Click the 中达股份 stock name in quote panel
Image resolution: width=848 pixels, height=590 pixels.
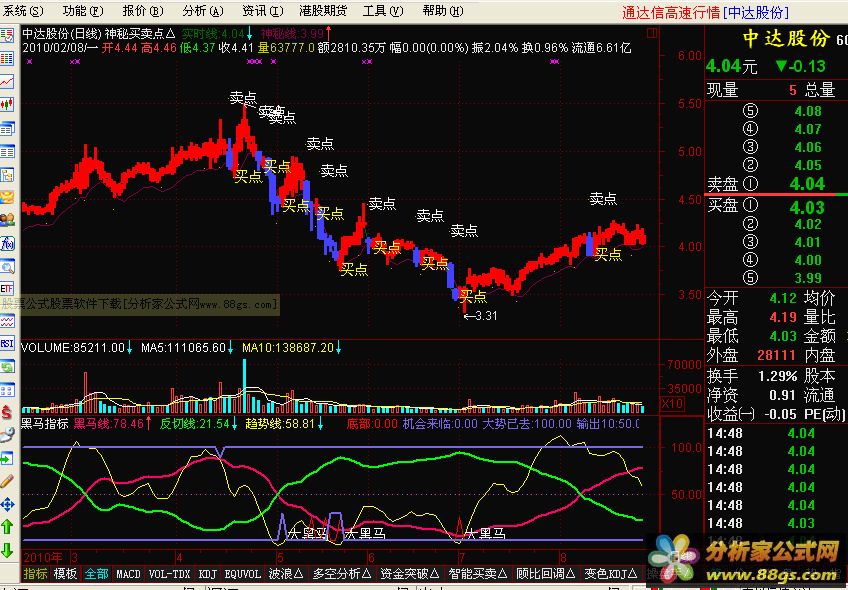click(x=786, y=38)
